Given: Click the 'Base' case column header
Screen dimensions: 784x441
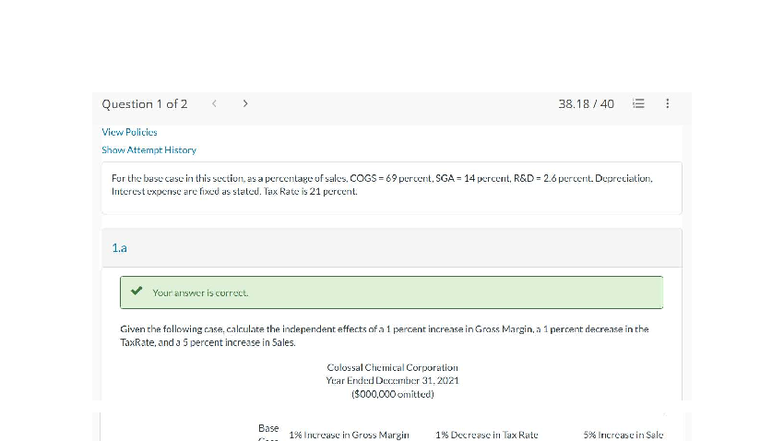Looking at the screenshot, I should pos(268,429).
